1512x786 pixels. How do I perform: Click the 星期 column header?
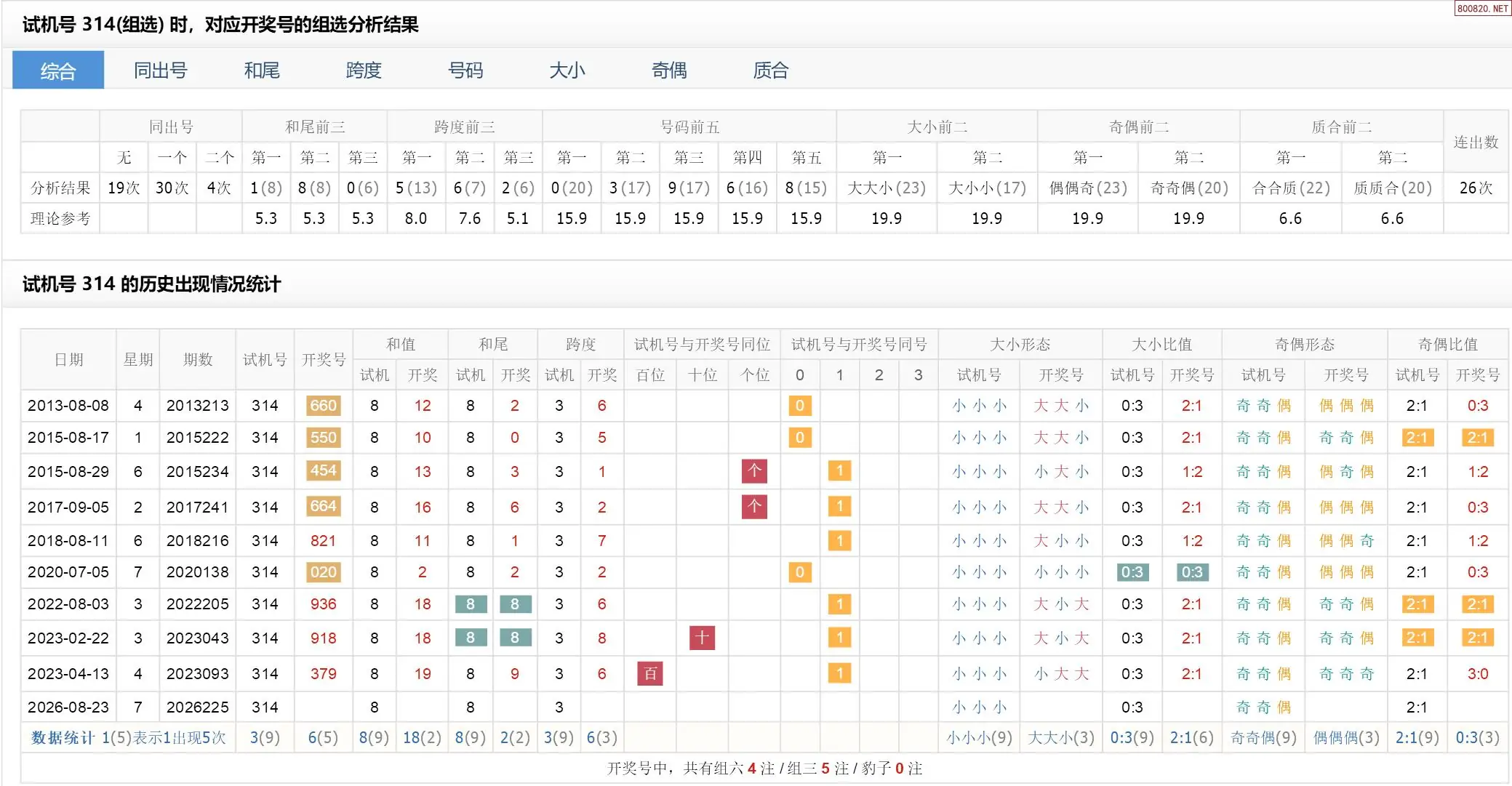coord(138,360)
